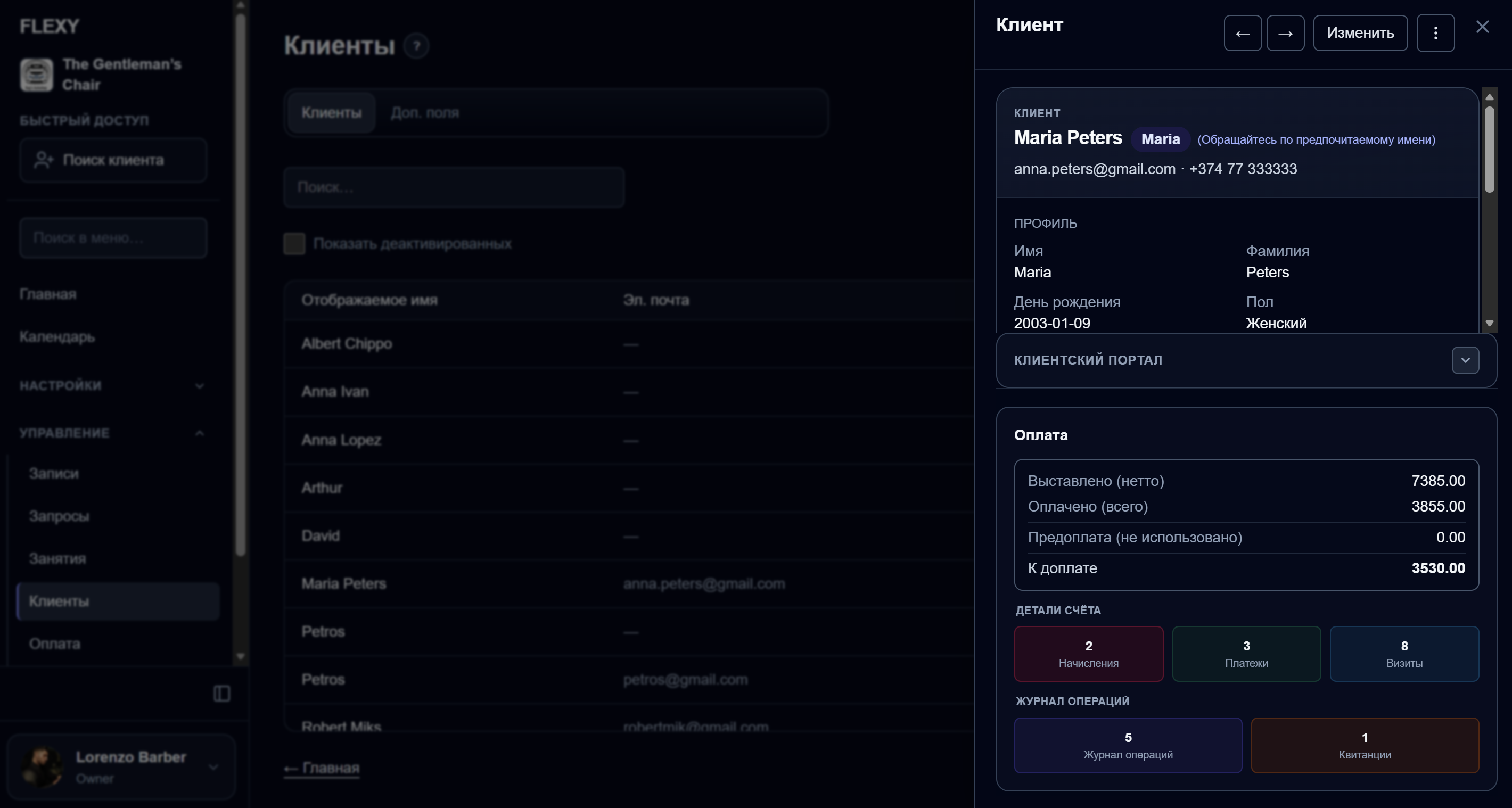Click the Maria preferred name badge

pos(1161,139)
